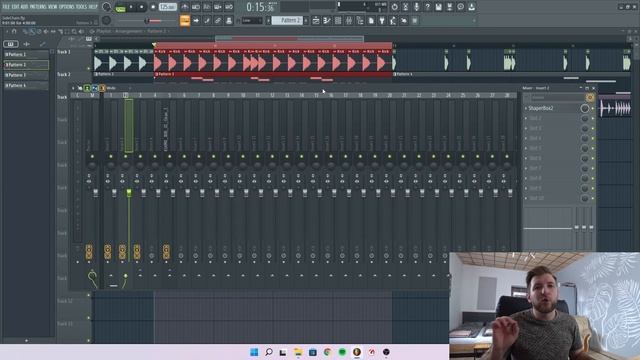
Task: Click the plus button right of Pattern 2 selector
Action: [x=306, y=20]
